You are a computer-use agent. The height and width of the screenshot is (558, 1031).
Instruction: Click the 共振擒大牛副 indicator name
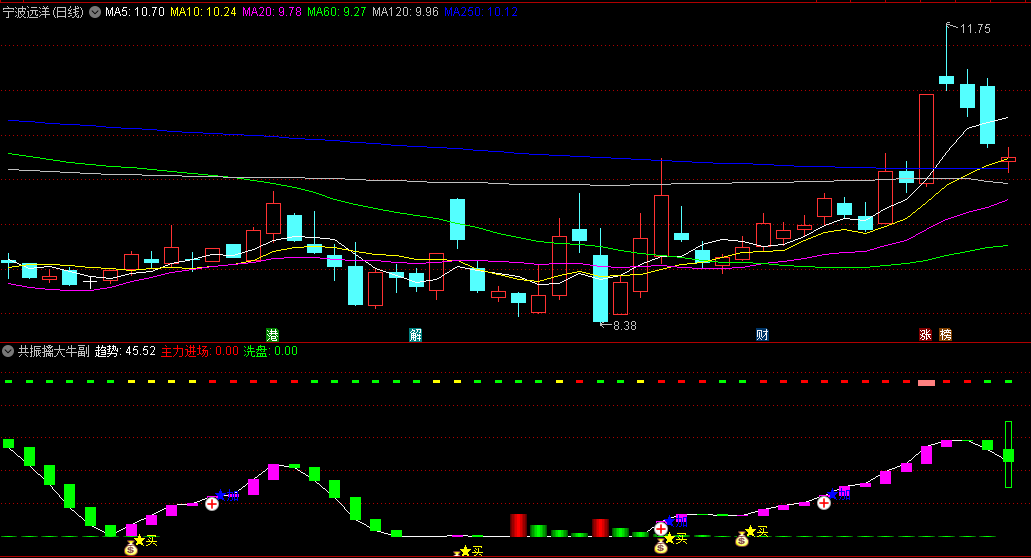click(x=53, y=351)
